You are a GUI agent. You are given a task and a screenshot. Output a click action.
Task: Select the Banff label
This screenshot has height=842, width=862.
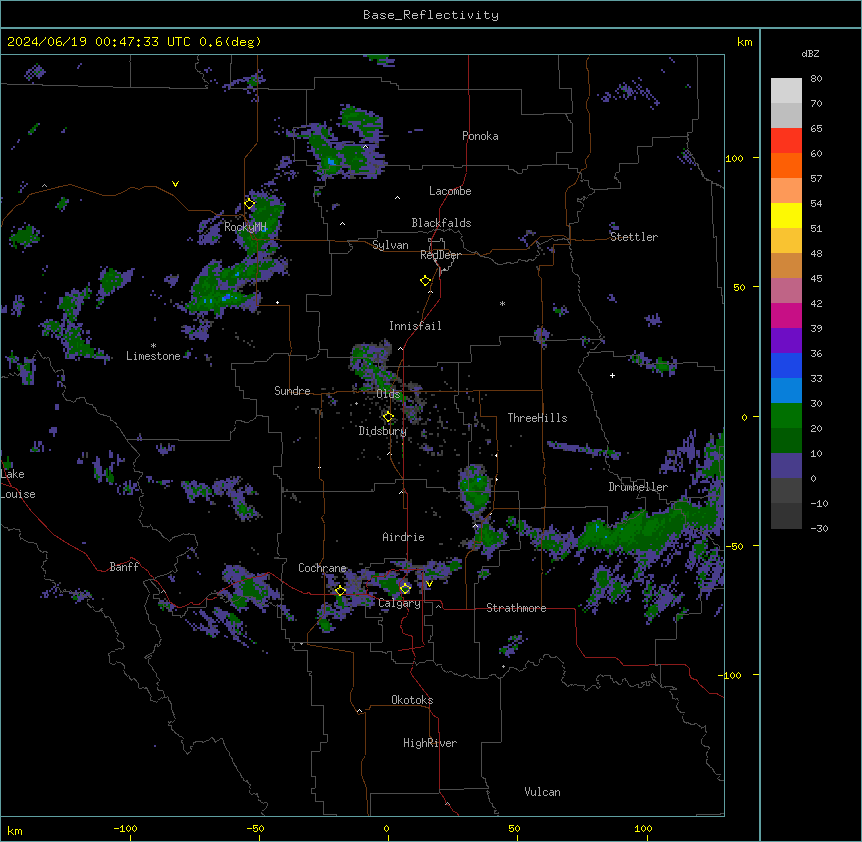(x=124, y=567)
